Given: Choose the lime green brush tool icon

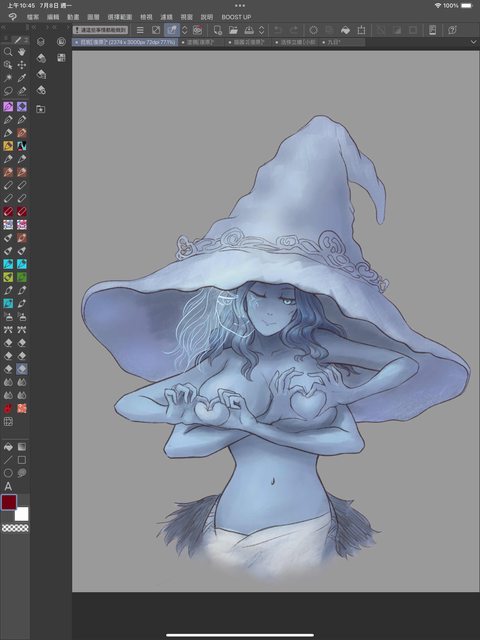Looking at the screenshot, I should [x=8, y=277].
